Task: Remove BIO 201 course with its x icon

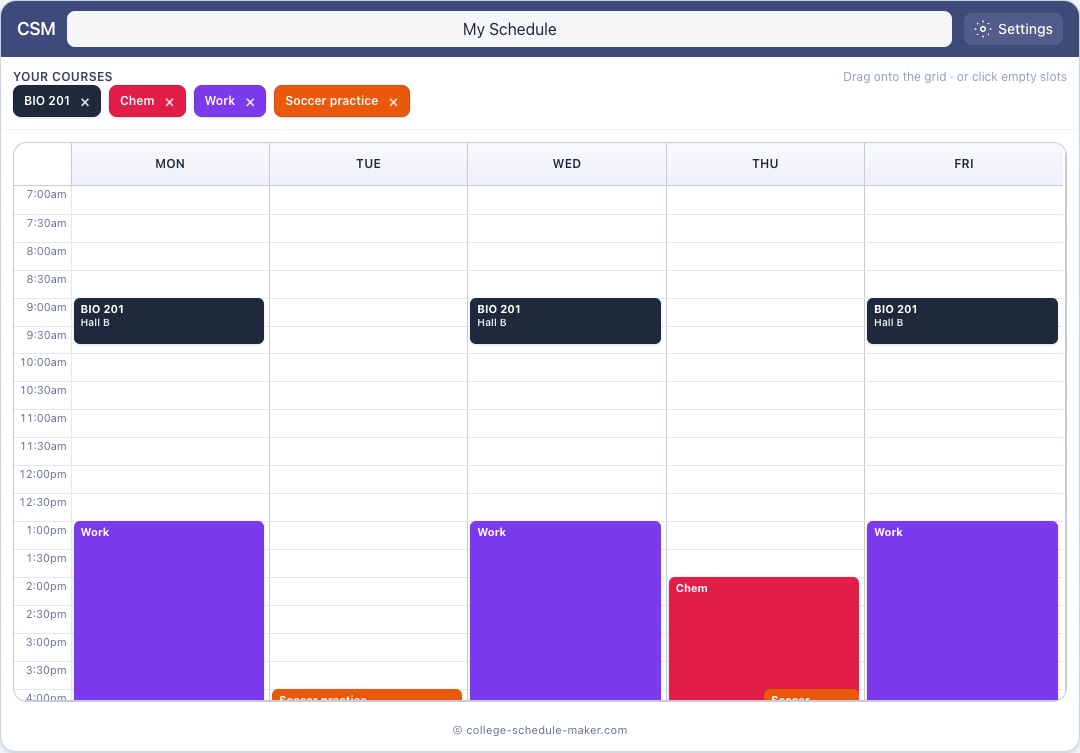Action: pos(85,102)
